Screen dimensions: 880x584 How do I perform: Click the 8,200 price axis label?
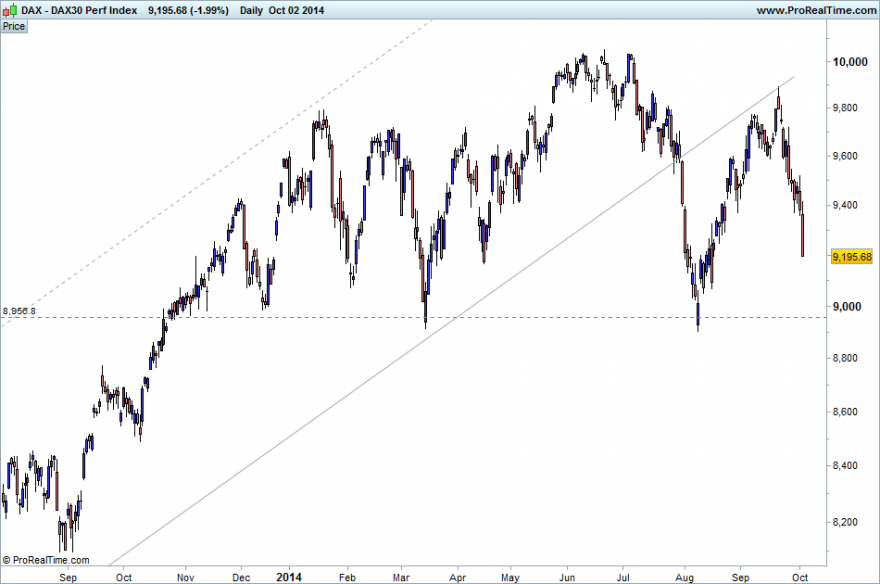pos(845,522)
